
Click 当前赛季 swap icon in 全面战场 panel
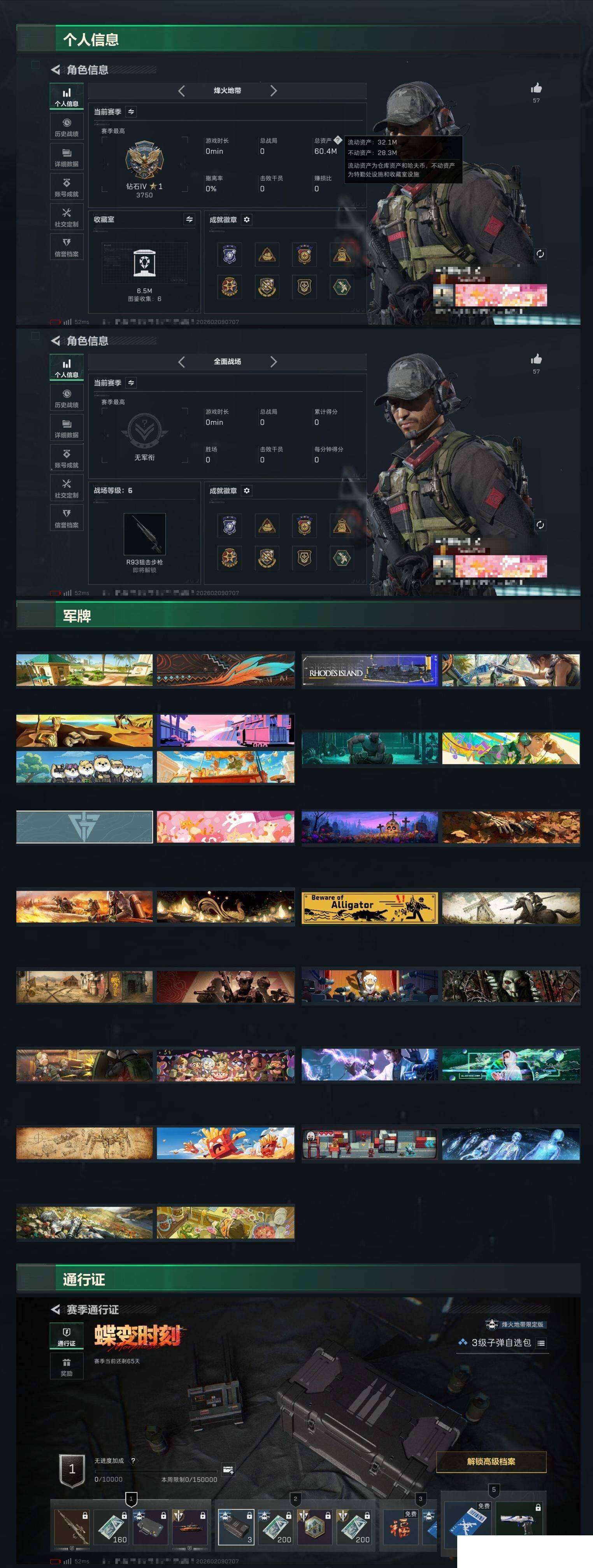tap(132, 382)
